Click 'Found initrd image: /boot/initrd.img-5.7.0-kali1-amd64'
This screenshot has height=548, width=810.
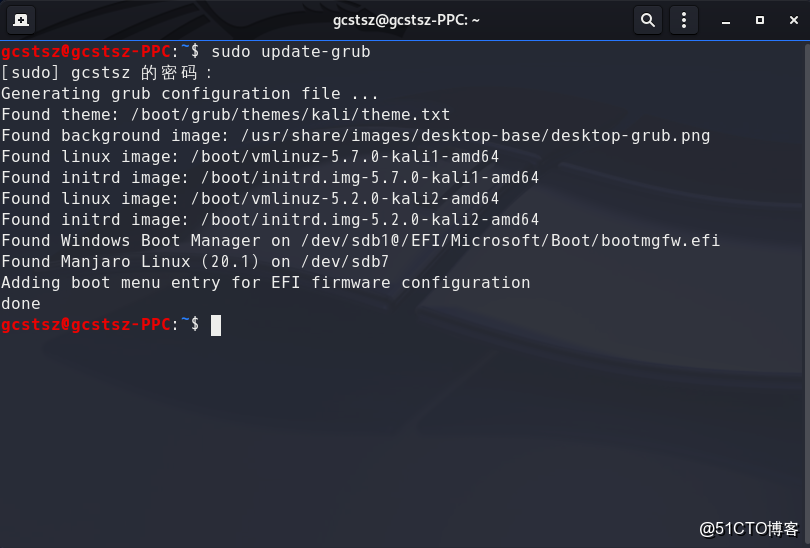[270, 178]
